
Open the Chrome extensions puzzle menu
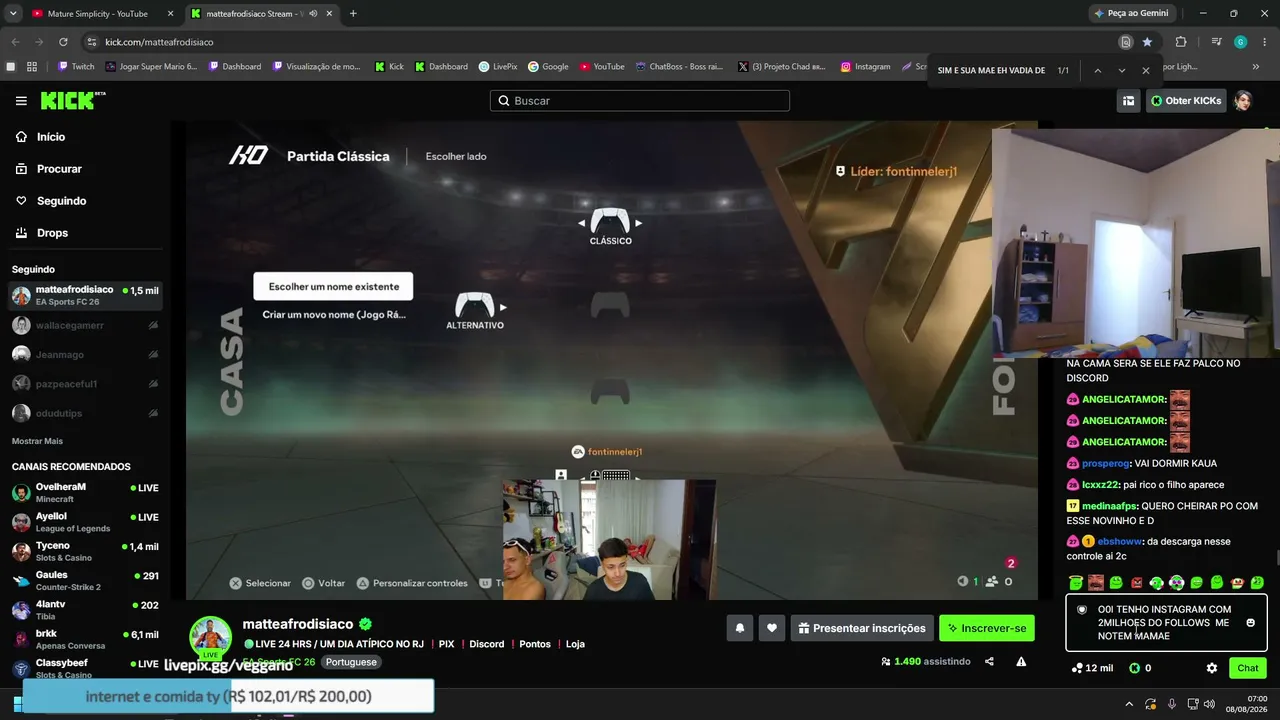(x=1181, y=42)
